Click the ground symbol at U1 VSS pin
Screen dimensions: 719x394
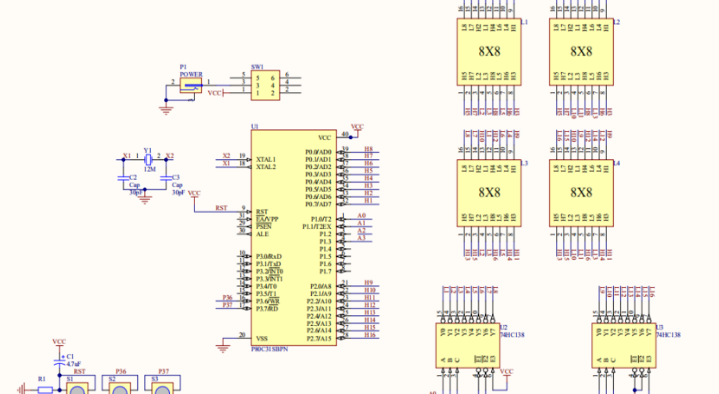pyautogui.click(x=223, y=349)
